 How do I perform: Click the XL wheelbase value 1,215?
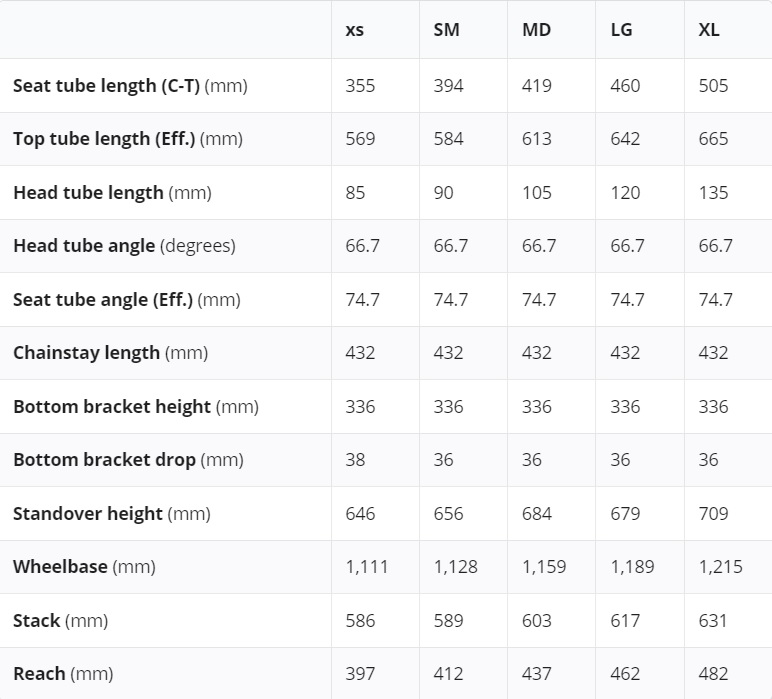[720, 567]
